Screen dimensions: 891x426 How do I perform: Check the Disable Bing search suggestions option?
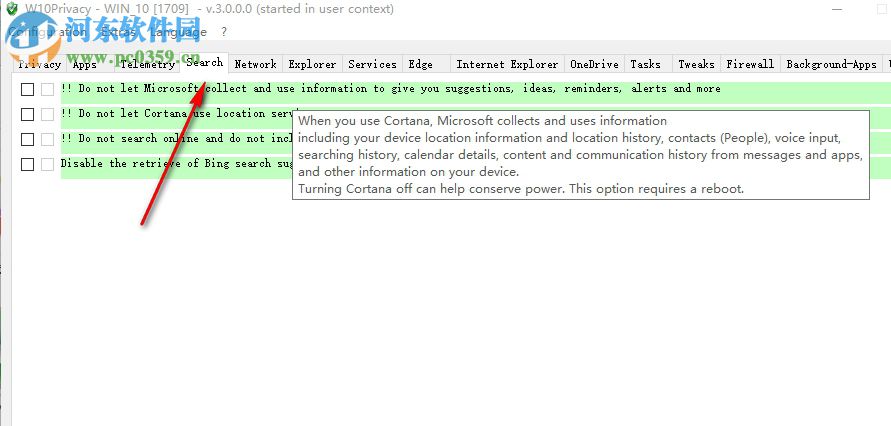tap(27, 164)
